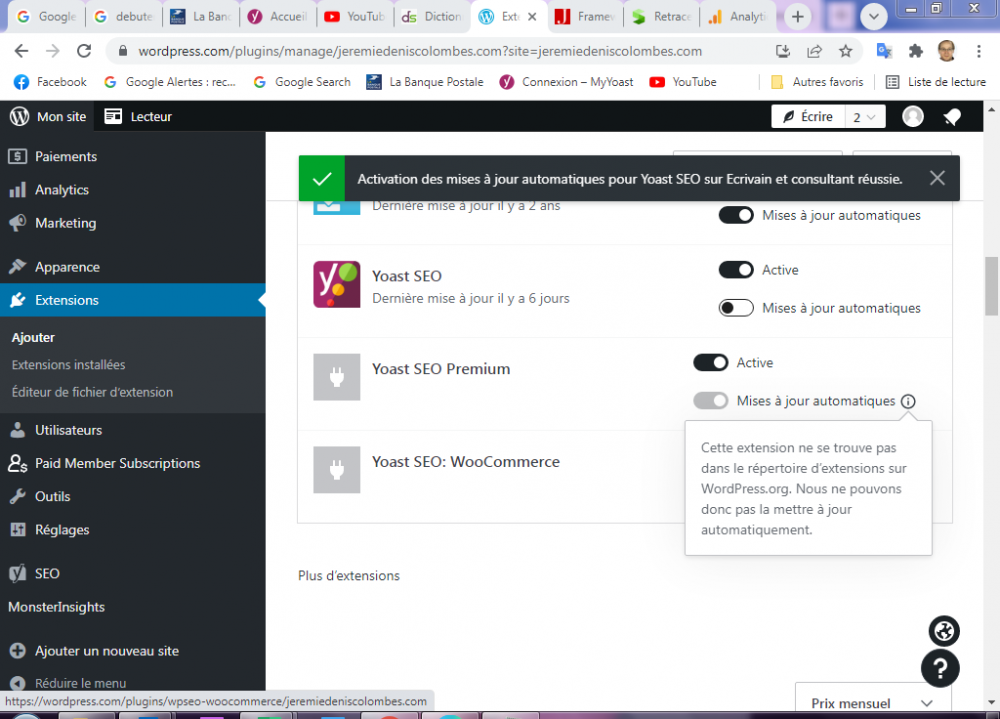
Task: Open the Chrome three-dot menu
Action: pos(978,51)
